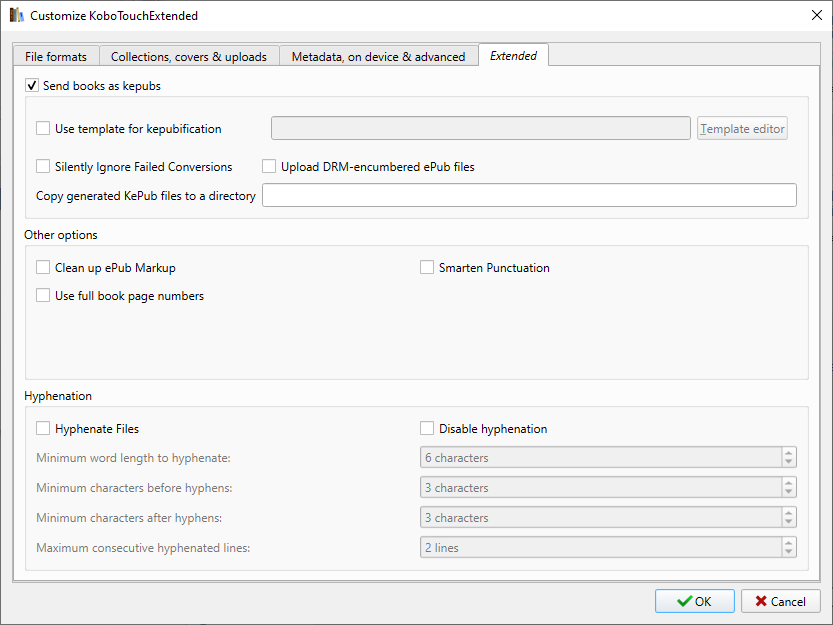Viewport: 833px width, 625px height.
Task: Increase maximum consecutive hyphenated lines
Action: click(789, 543)
